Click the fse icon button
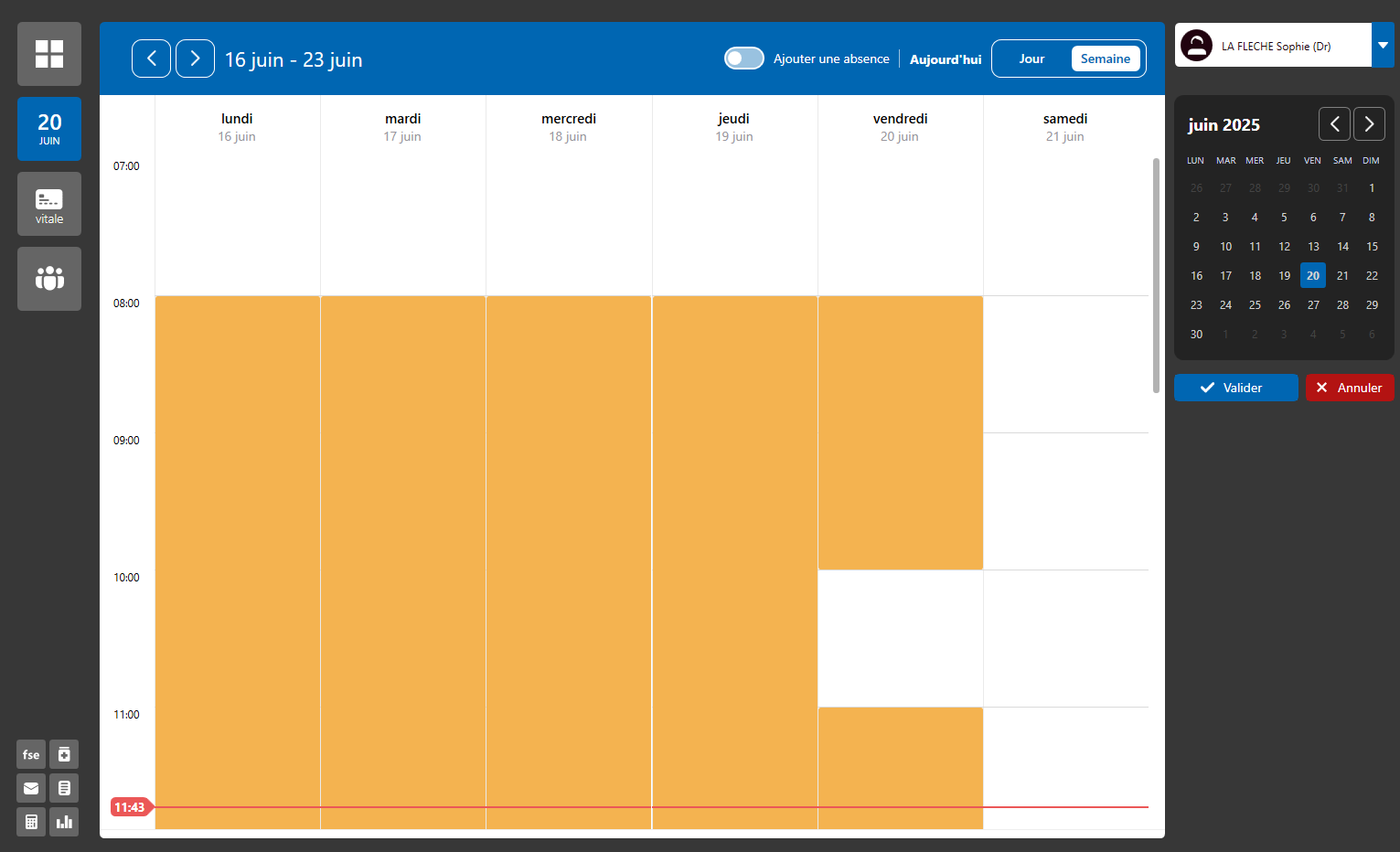 (31, 754)
